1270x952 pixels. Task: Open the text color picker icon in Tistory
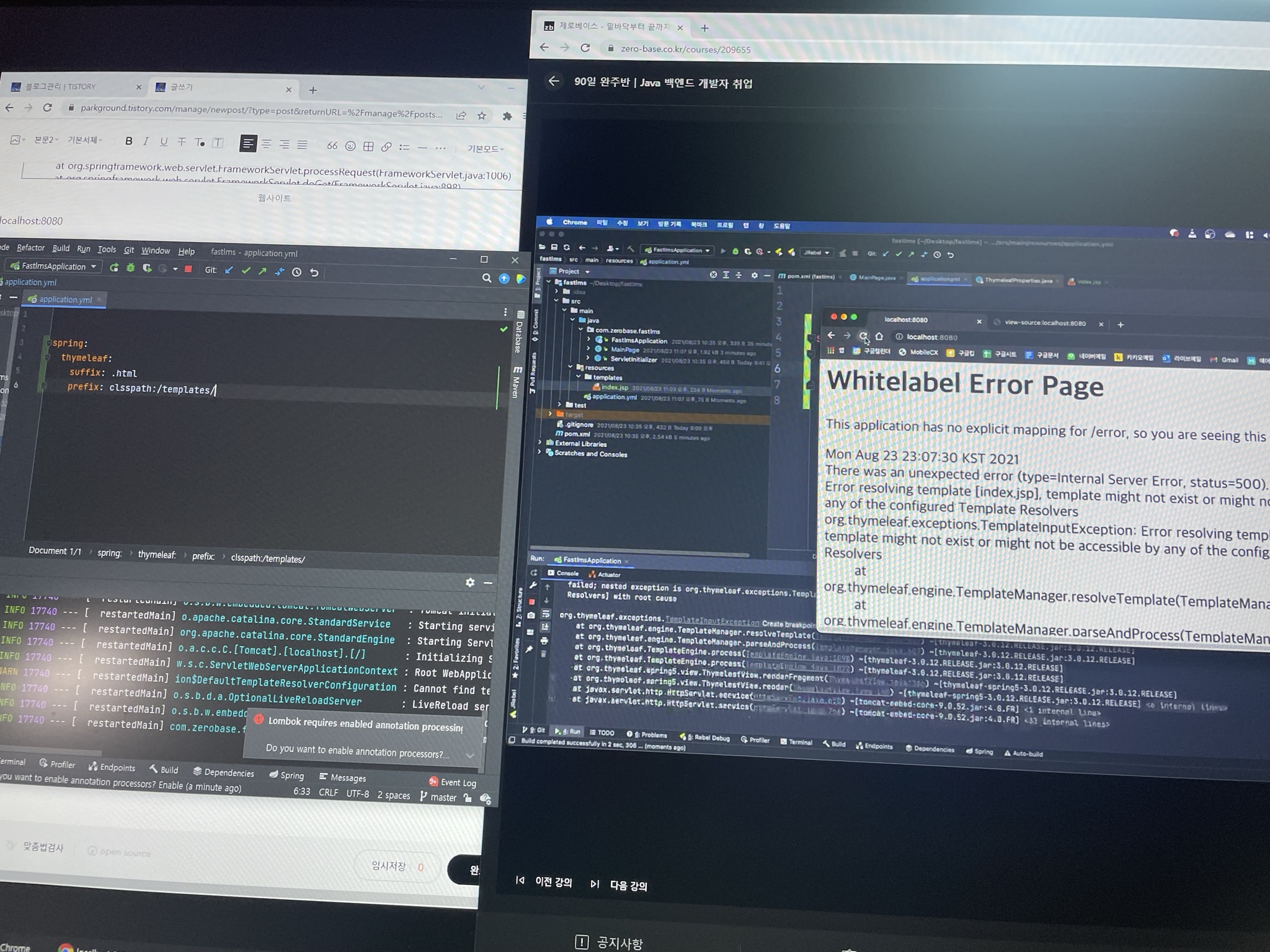tap(200, 143)
